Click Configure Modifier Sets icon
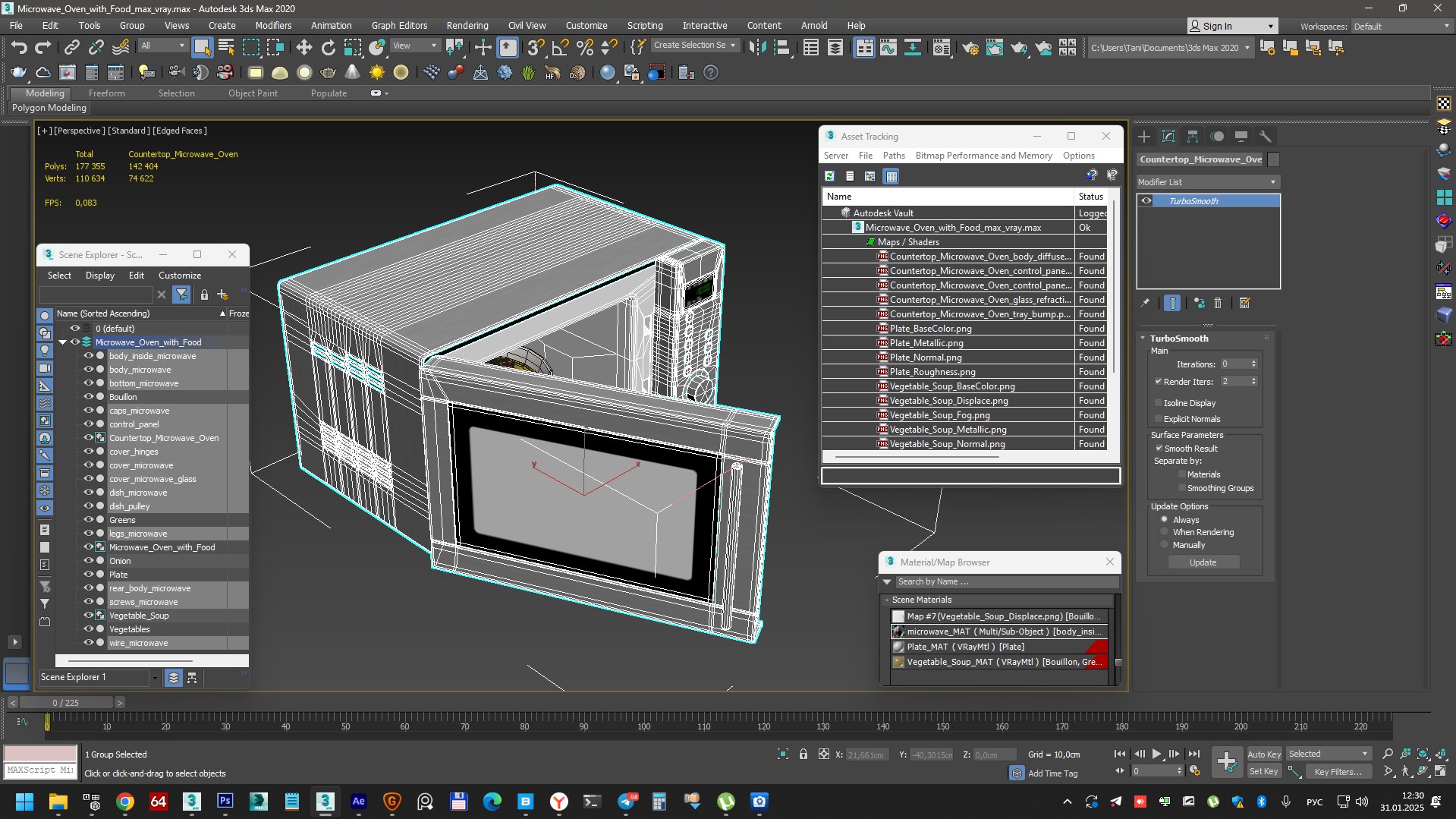 tap(1244, 303)
